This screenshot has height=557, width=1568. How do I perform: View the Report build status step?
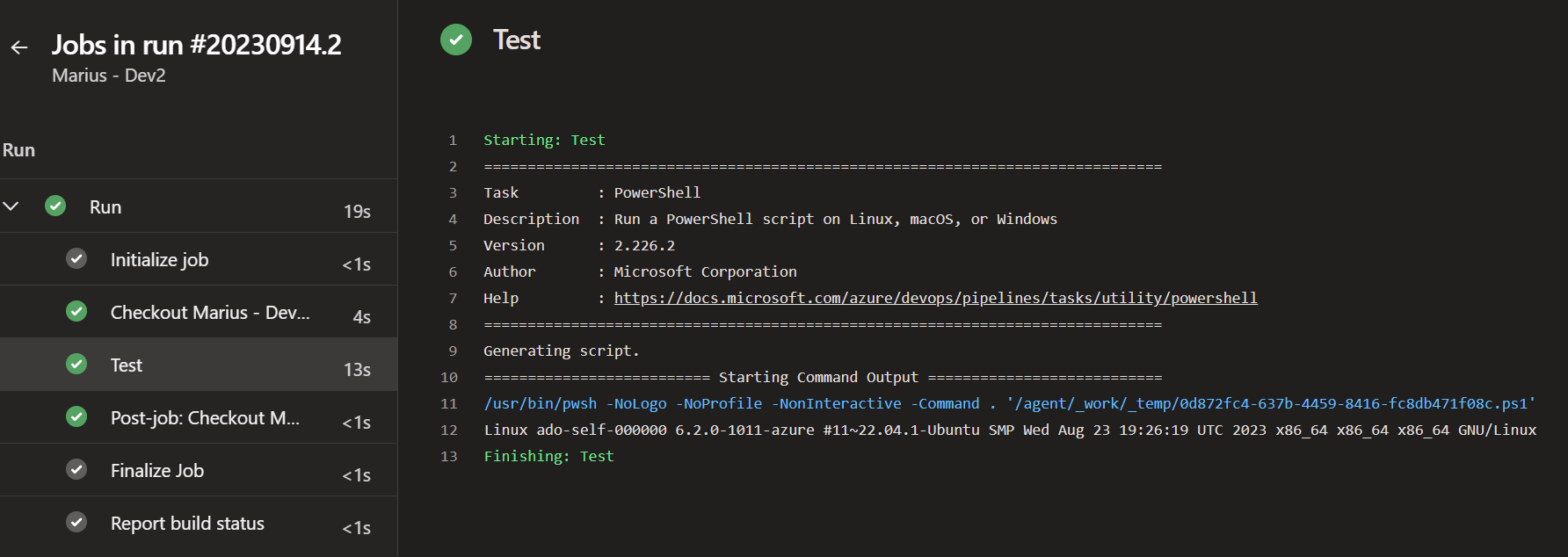pos(187,524)
